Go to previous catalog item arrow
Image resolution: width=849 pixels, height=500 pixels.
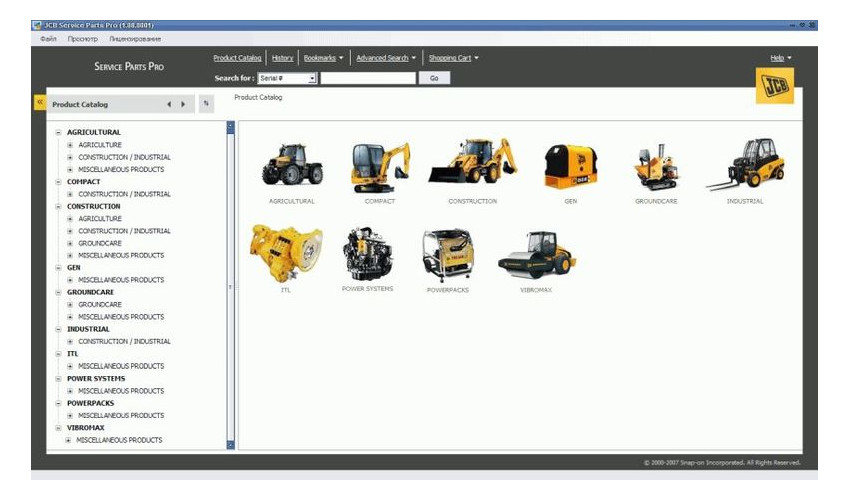[x=169, y=104]
